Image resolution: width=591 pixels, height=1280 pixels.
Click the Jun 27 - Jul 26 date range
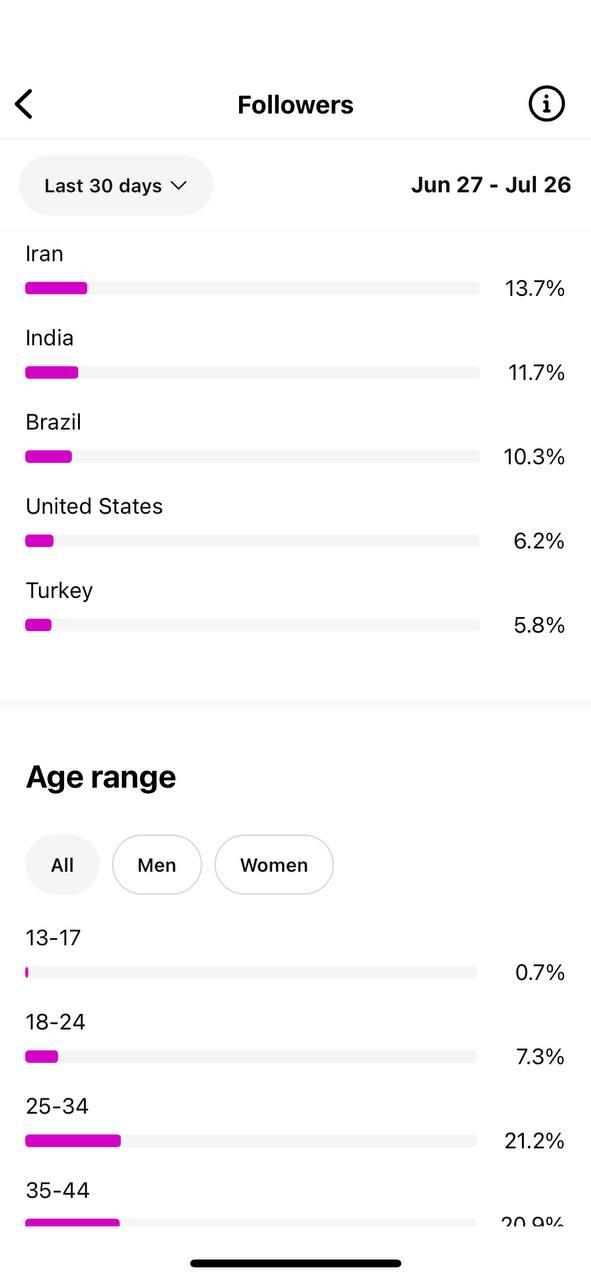click(491, 185)
